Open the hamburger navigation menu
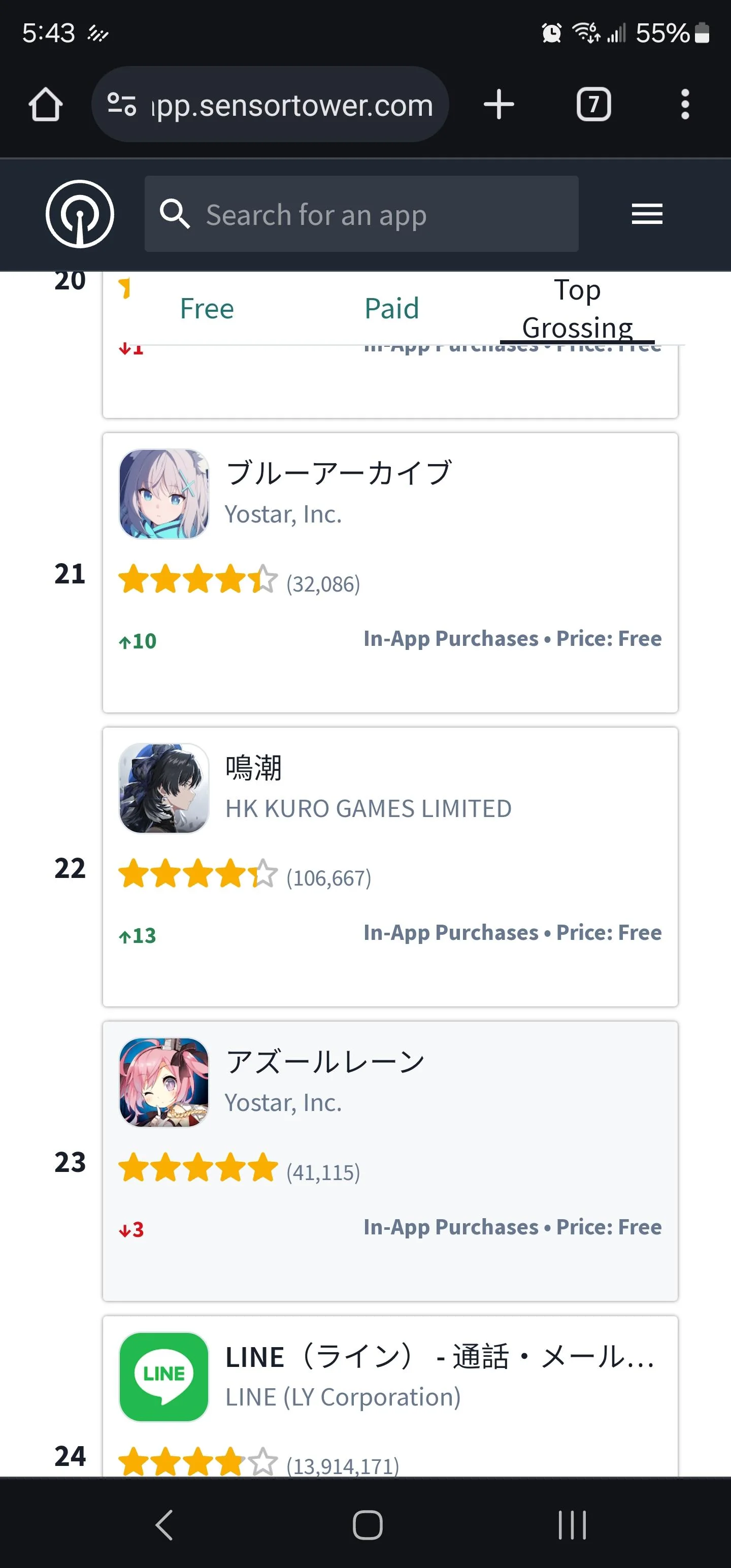731x1568 pixels. [x=646, y=214]
